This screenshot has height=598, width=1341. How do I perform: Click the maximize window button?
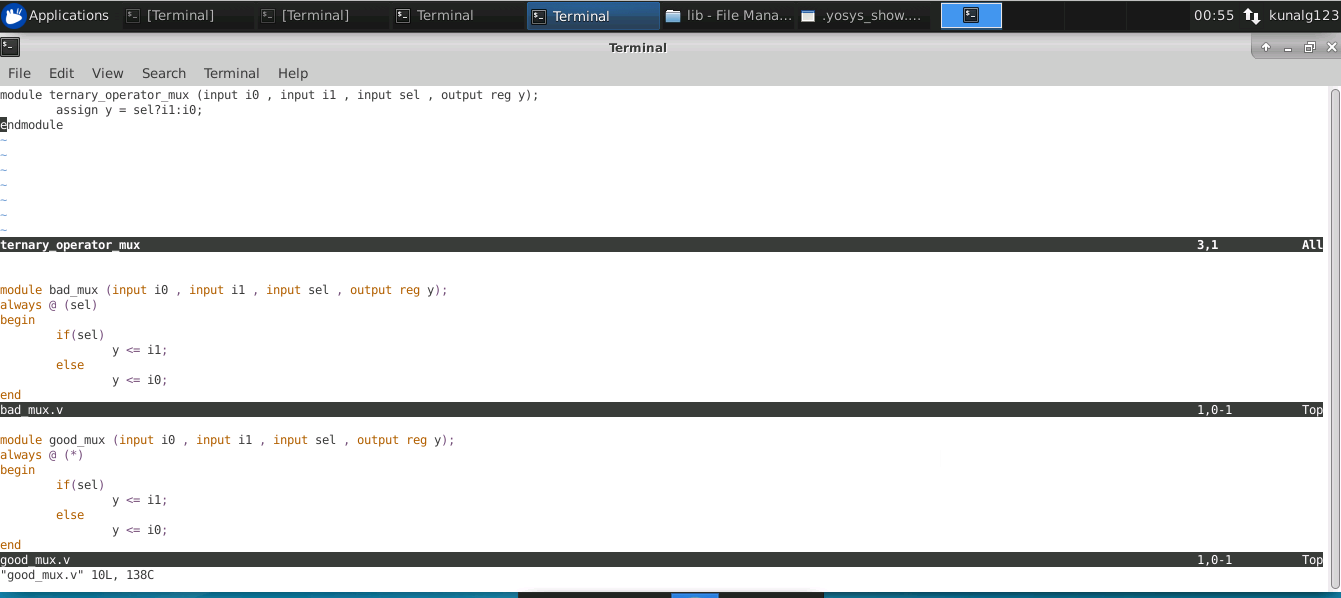click(x=1309, y=47)
